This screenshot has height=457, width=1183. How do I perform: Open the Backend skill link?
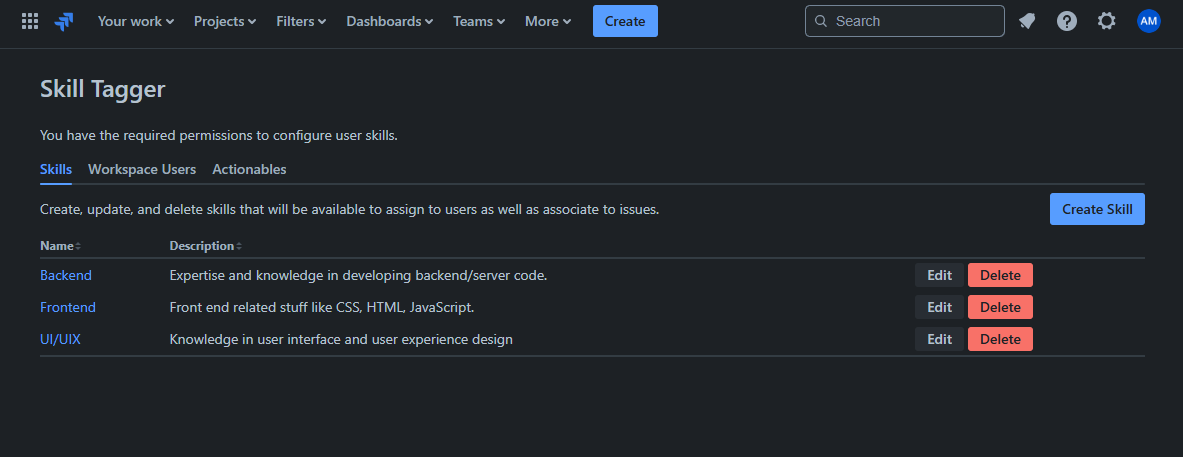pyautogui.click(x=66, y=275)
